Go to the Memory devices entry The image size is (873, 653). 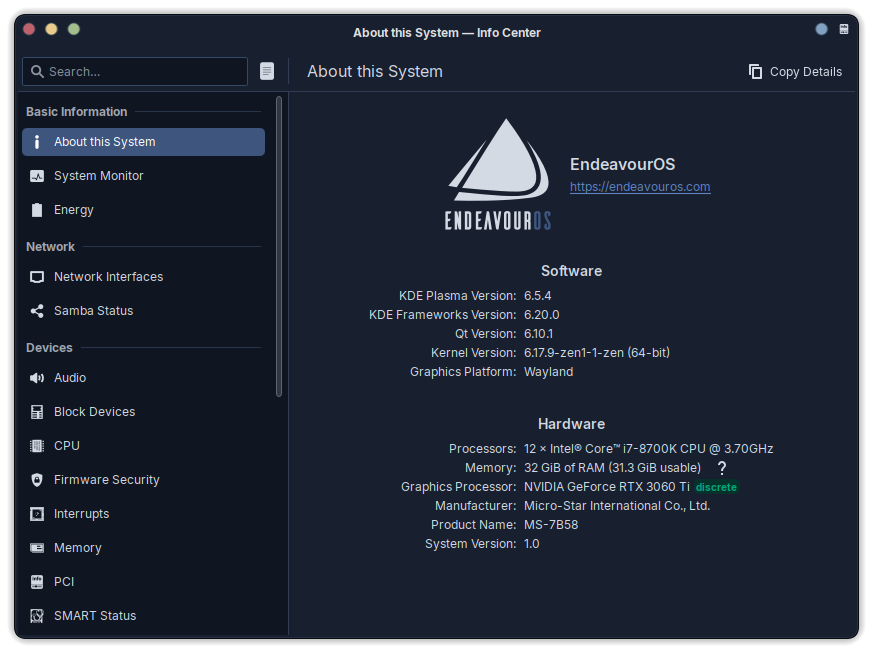click(77, 548)
